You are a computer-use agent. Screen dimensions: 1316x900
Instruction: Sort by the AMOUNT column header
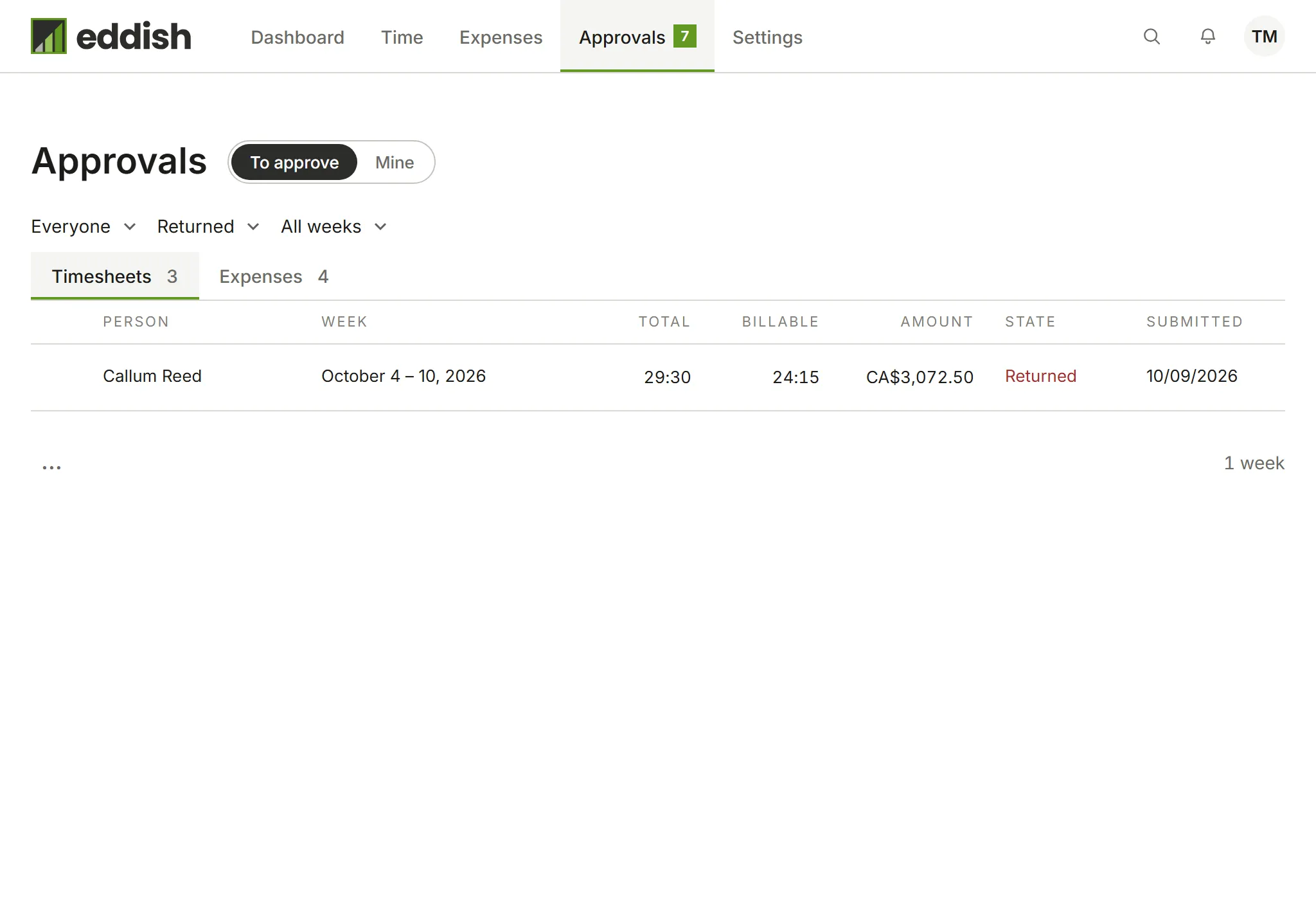point(937,321)
